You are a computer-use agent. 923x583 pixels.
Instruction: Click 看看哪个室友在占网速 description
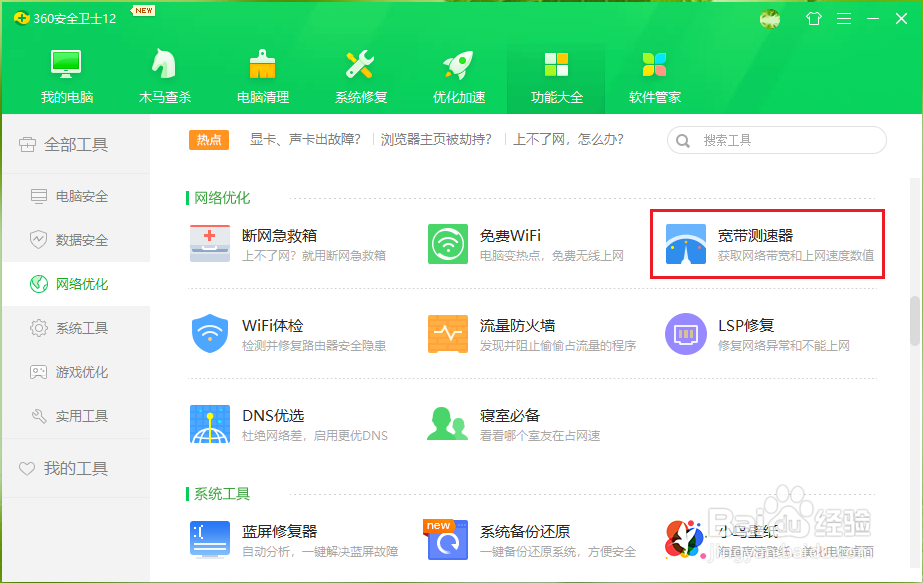[x=540, y=436]
